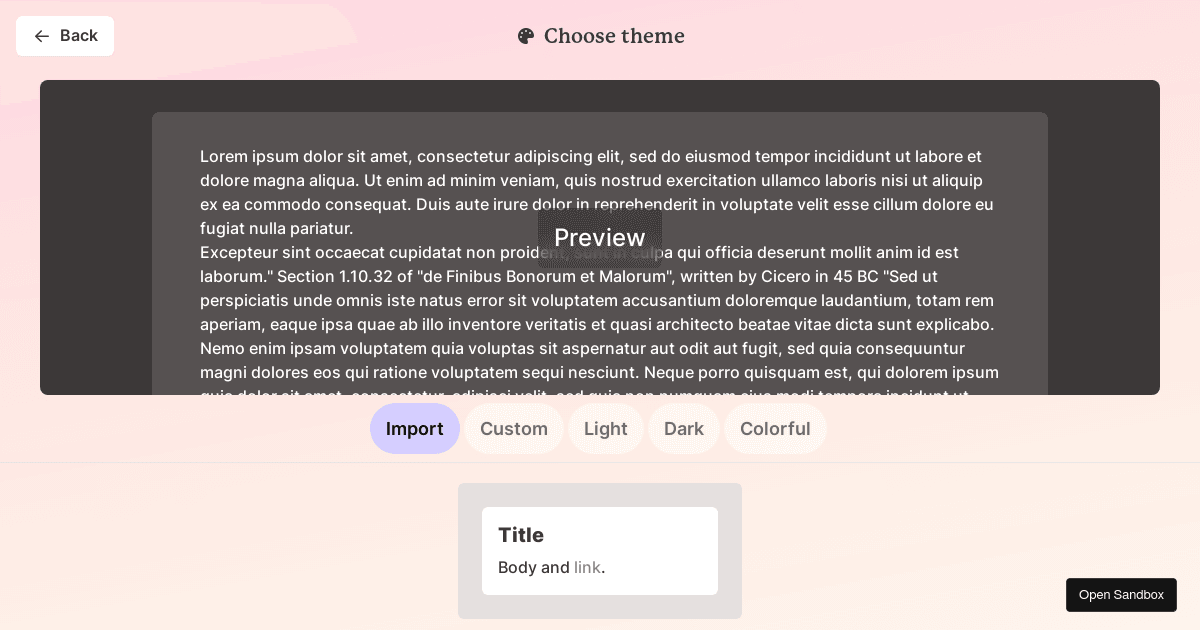
Task: Switch to the Light theme
Action: click(606, 428)
